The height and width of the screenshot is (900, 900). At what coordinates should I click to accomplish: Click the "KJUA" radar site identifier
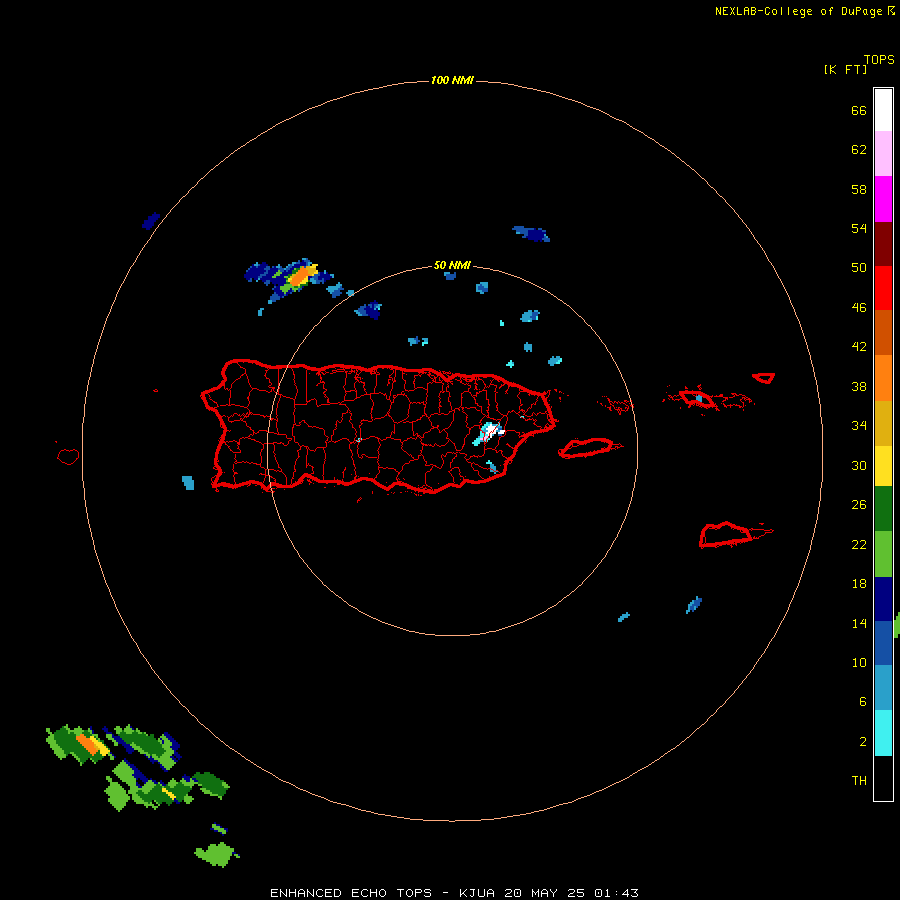pyautogui.click(x=477, y=893)
